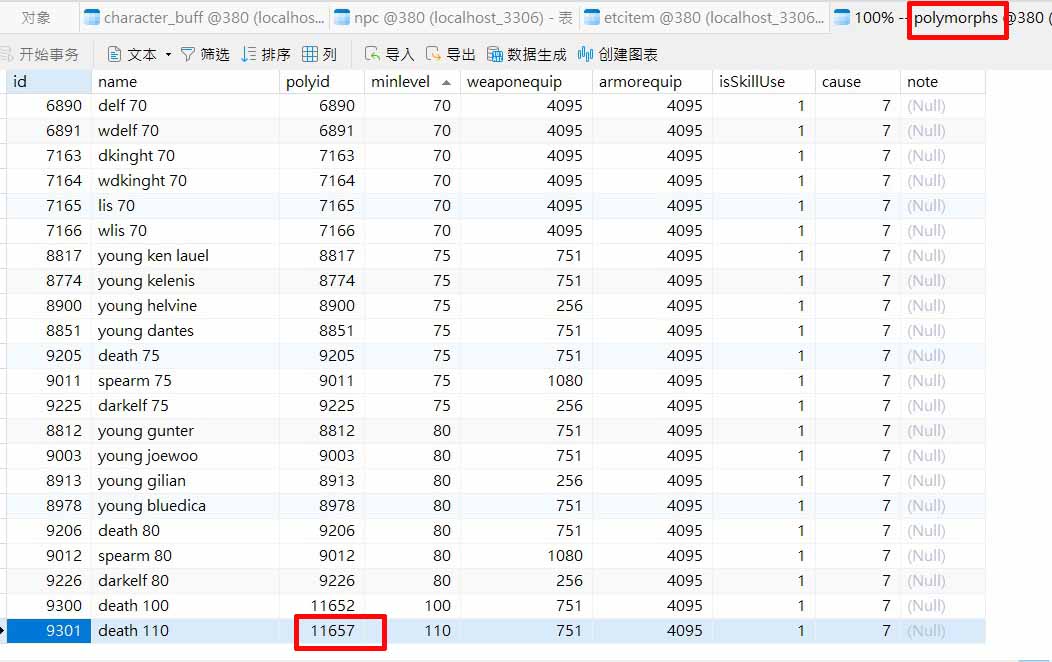Viewport: 1052px width, 662px height.
Task: Click the polyid cell 11657
Action: 322,630
